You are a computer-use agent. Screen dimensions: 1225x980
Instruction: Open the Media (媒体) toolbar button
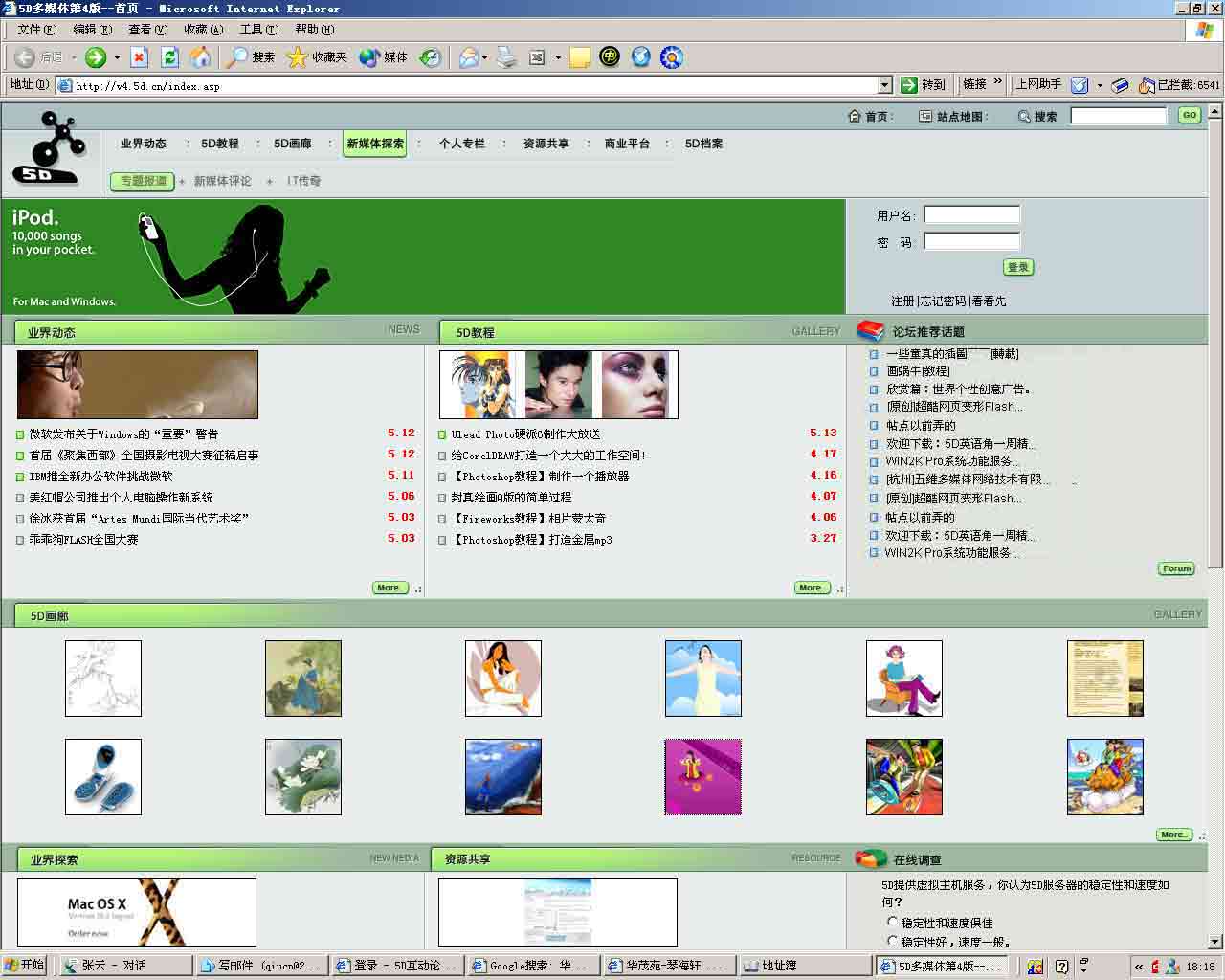pyautogui.click(x=383, y=57)
